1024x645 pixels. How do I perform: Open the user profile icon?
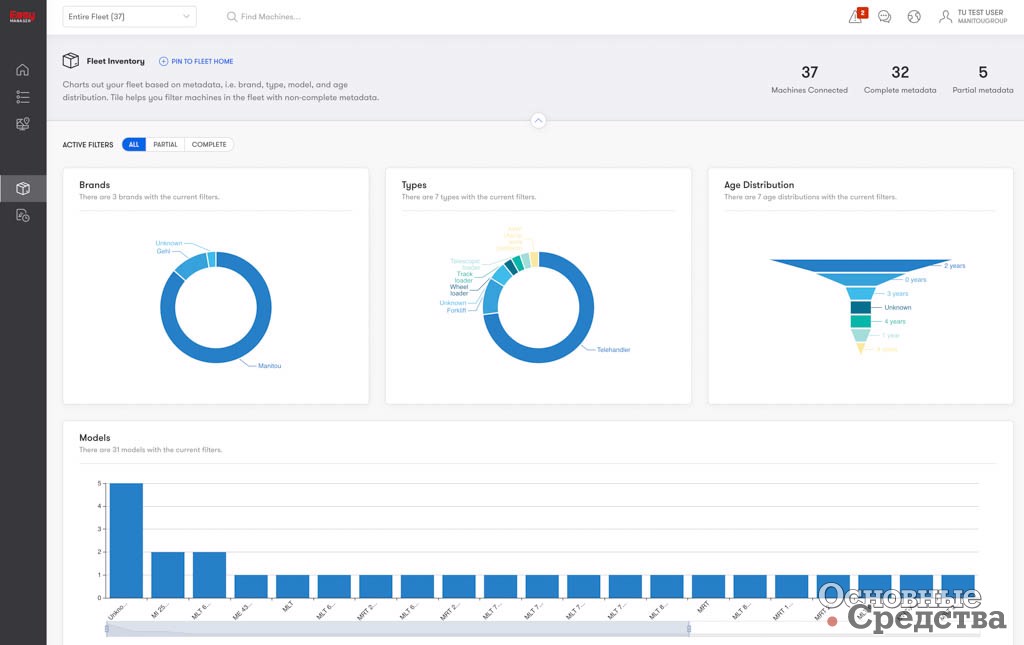click(945, 16)
